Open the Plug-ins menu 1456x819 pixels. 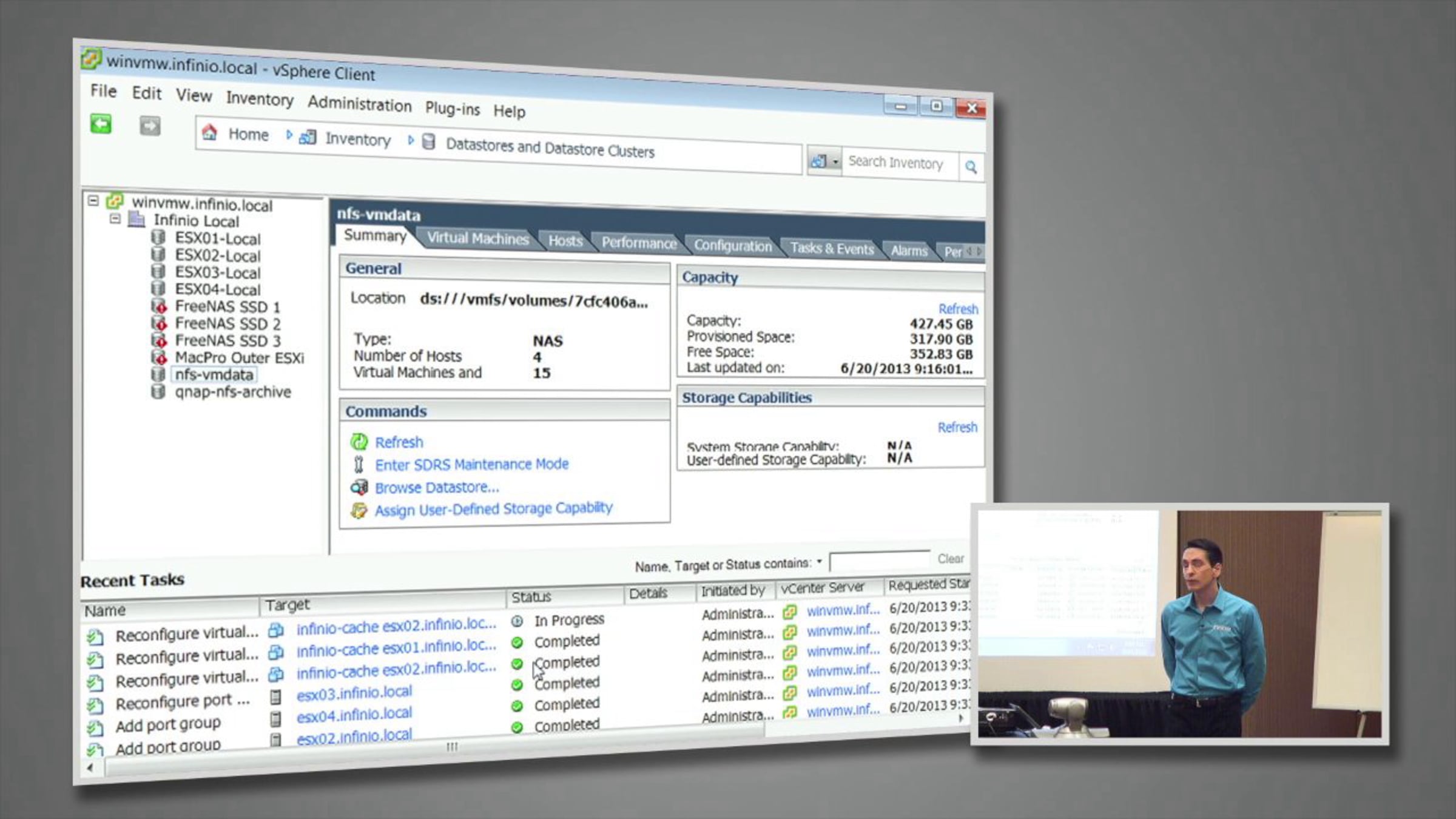453,109
